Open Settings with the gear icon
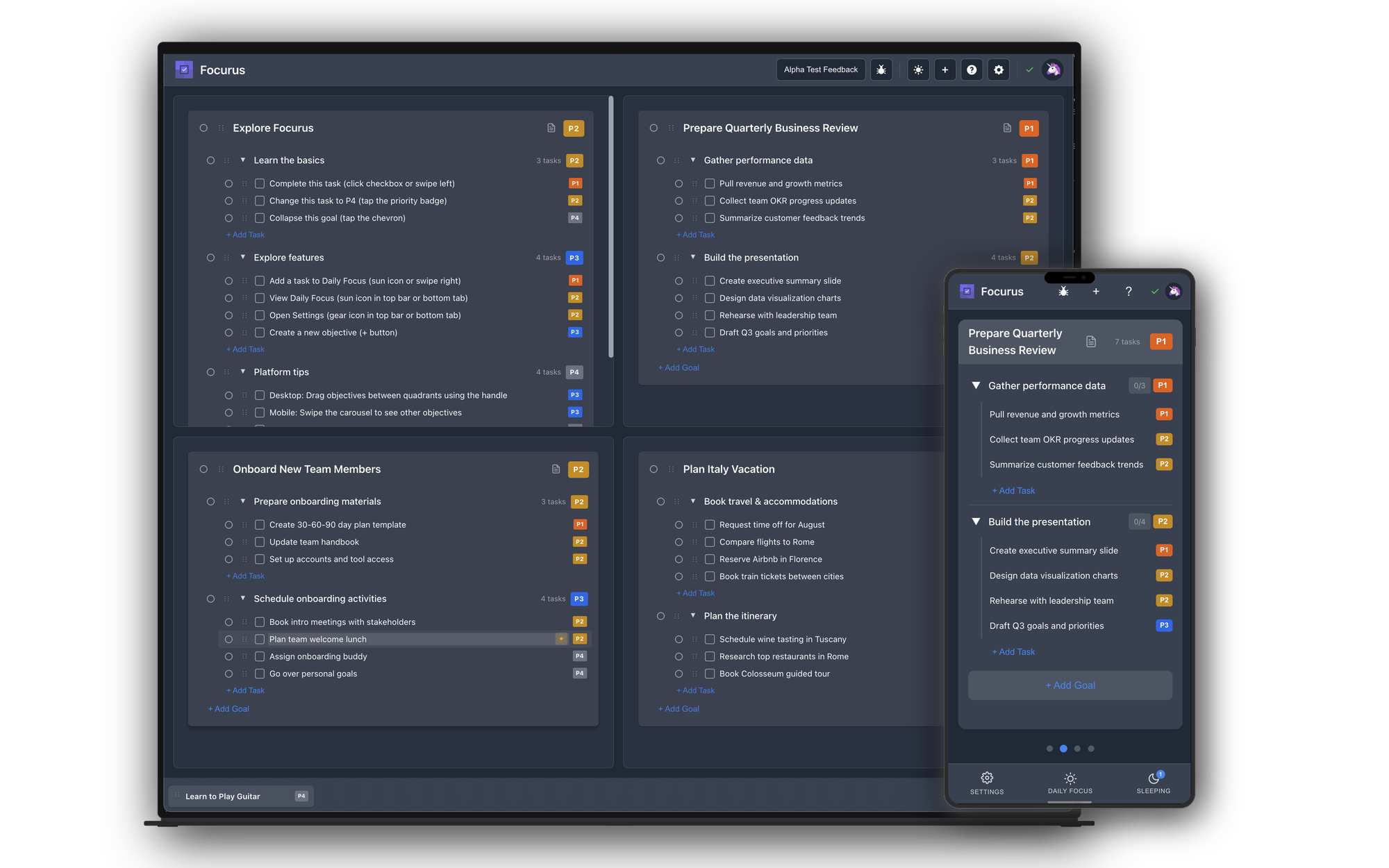Image resolution: width=1389 pixels, height=868 pixels. click(x=998, y=69)
